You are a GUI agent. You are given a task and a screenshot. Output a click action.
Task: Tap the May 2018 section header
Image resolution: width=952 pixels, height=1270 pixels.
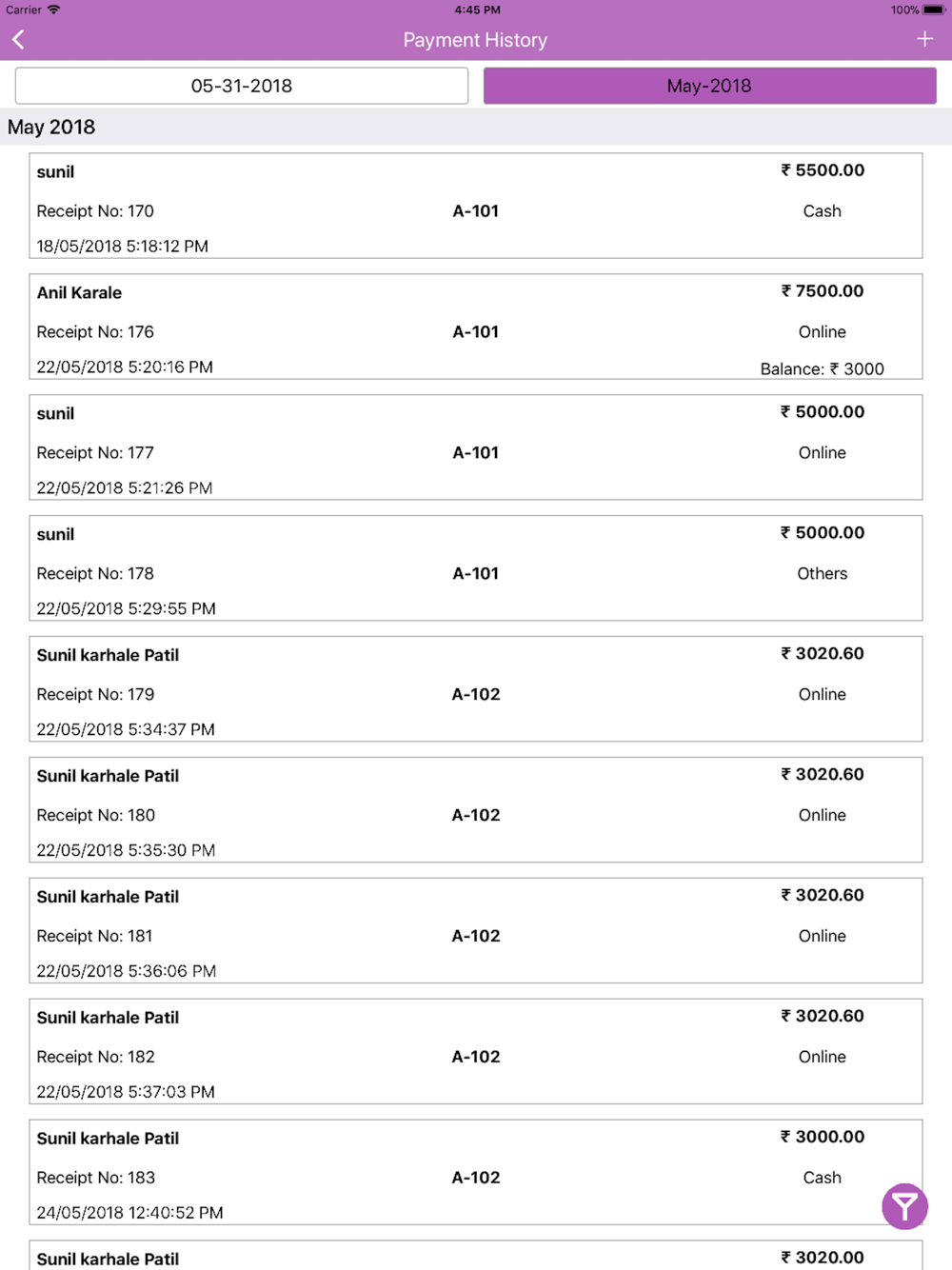point(52,128)
